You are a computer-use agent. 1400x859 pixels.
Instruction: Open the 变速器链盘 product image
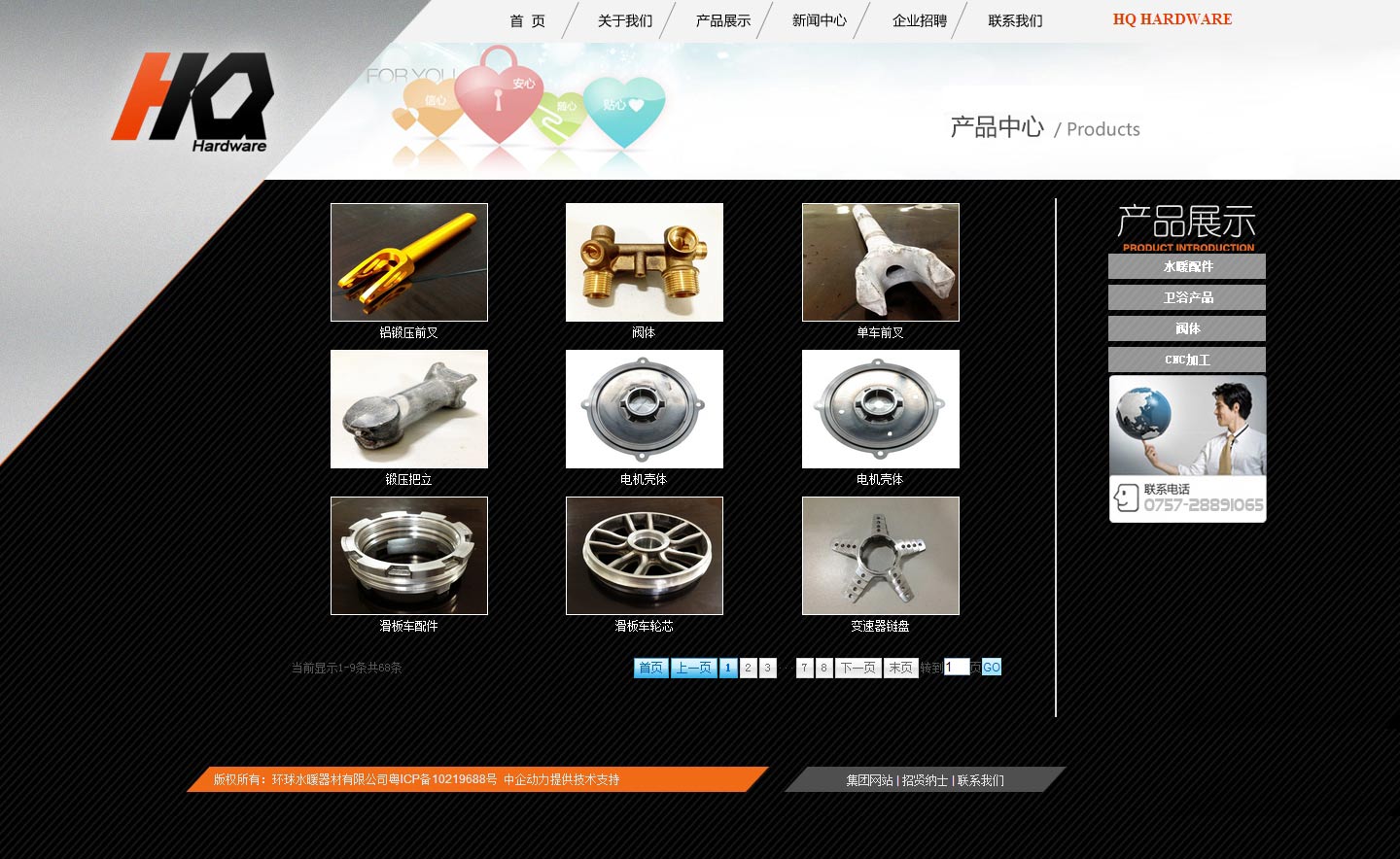click(x=880, y=556)
